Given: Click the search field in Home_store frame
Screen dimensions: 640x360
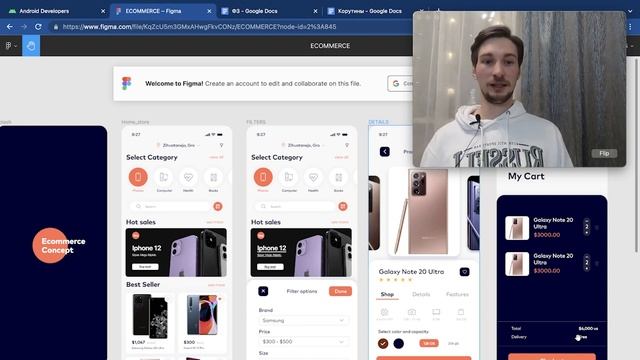Looking at the screenshot, I should (x=170, y=207).
